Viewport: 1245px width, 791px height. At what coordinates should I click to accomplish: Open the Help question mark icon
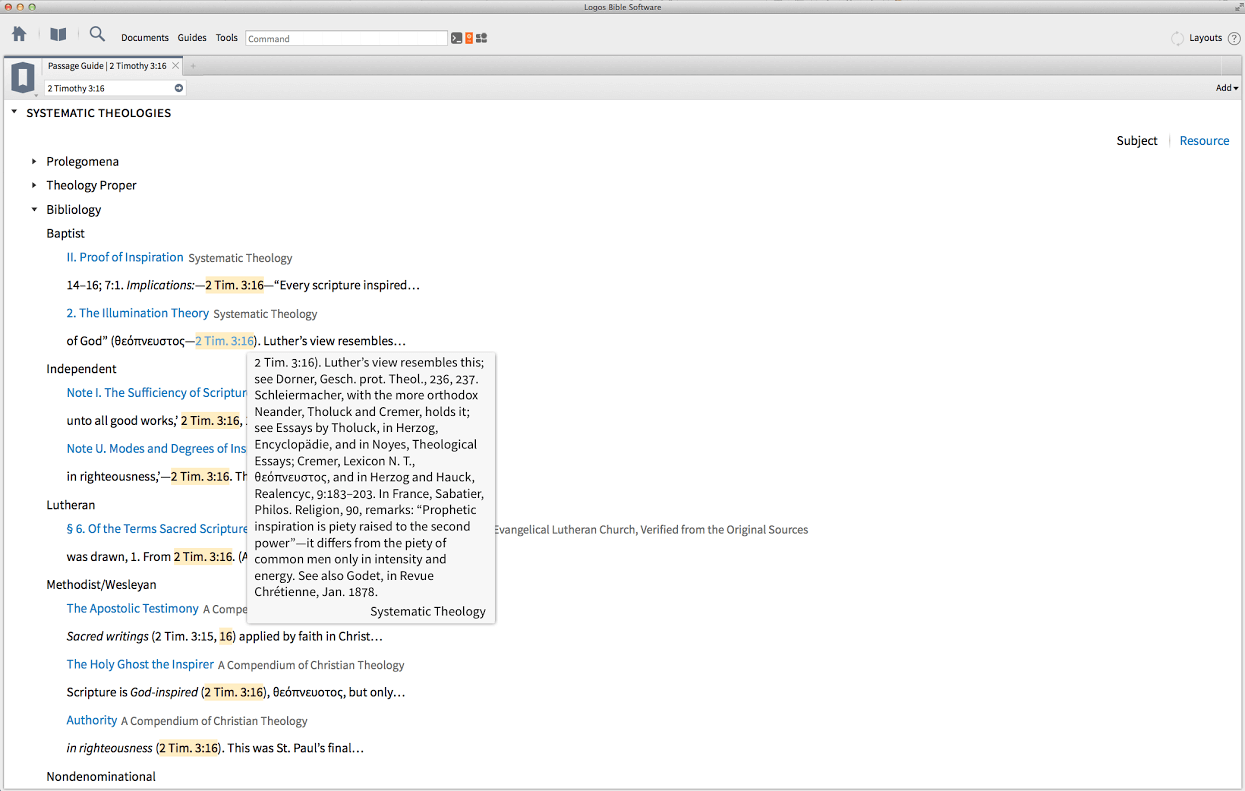[1234, 38]
